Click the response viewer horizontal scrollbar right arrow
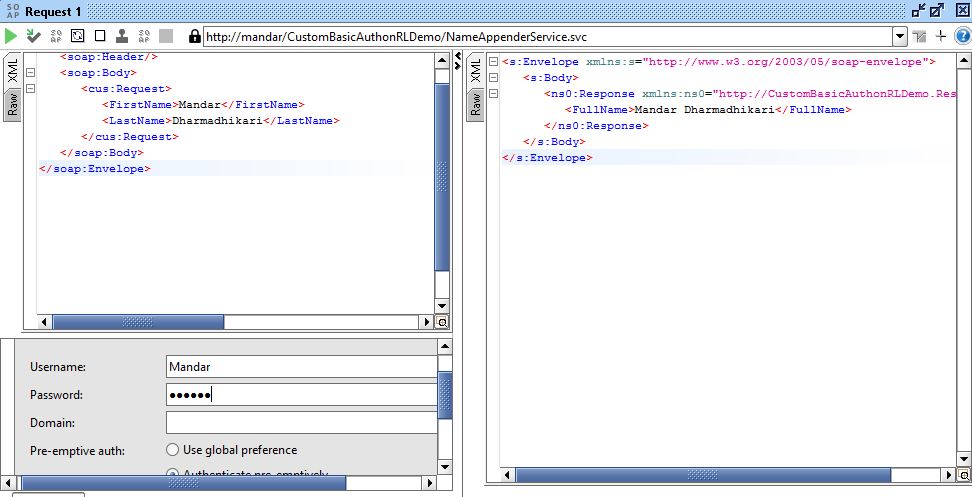This screenshot has width=972, height=497. 948,475
